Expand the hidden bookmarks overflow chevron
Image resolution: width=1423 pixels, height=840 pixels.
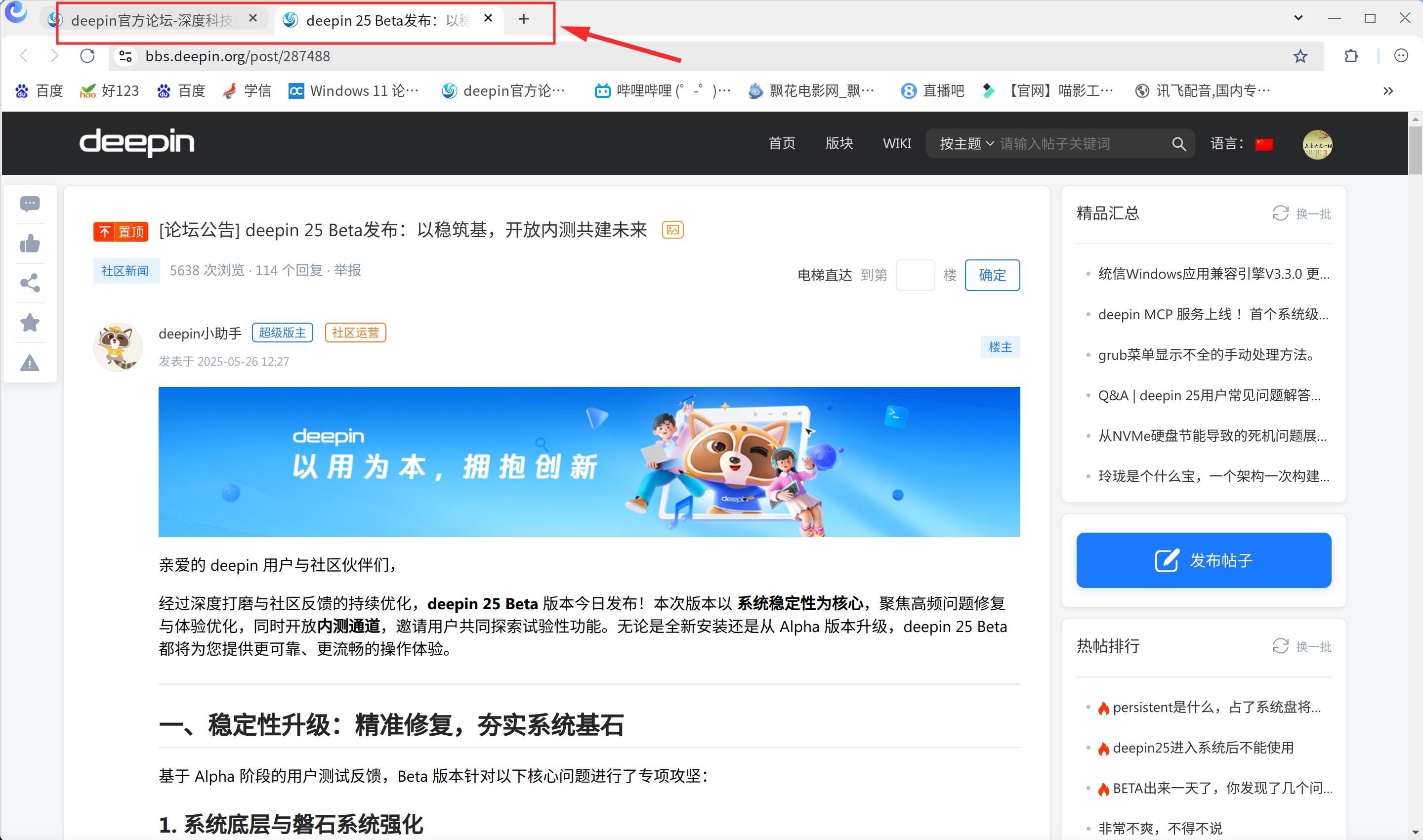point(1388,91)
